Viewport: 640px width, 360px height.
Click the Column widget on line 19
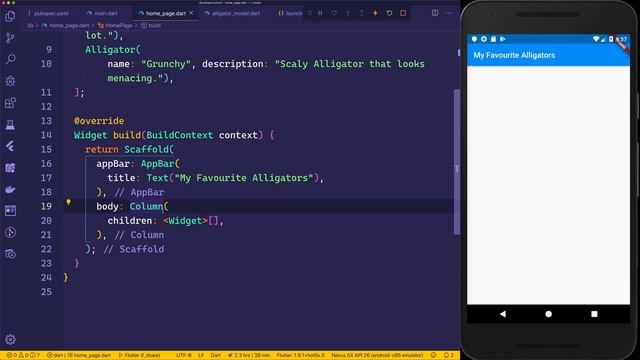pyautogui.click(x=146, y=207)
